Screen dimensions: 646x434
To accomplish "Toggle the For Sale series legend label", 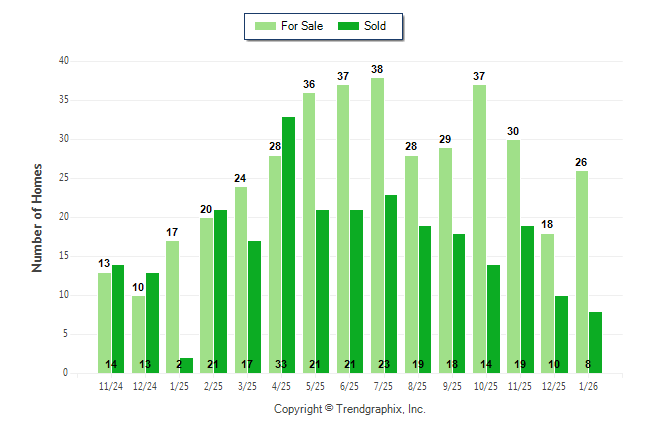I will tap(302, 26).
